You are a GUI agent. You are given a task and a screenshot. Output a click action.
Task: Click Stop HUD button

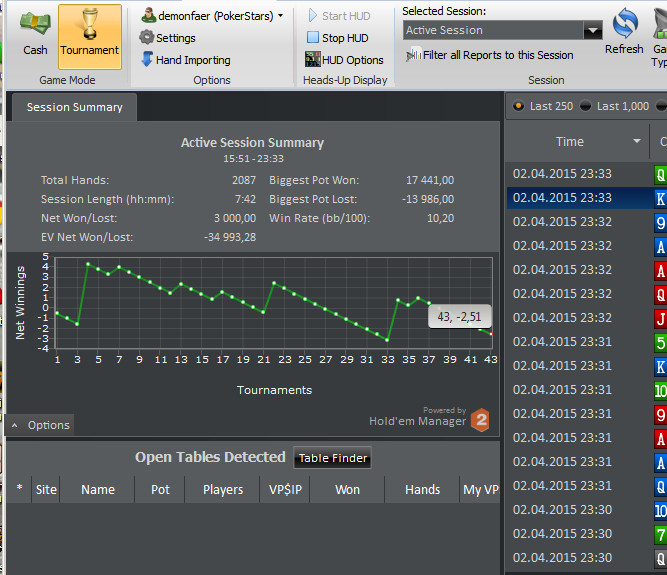(x=338, y=38)
